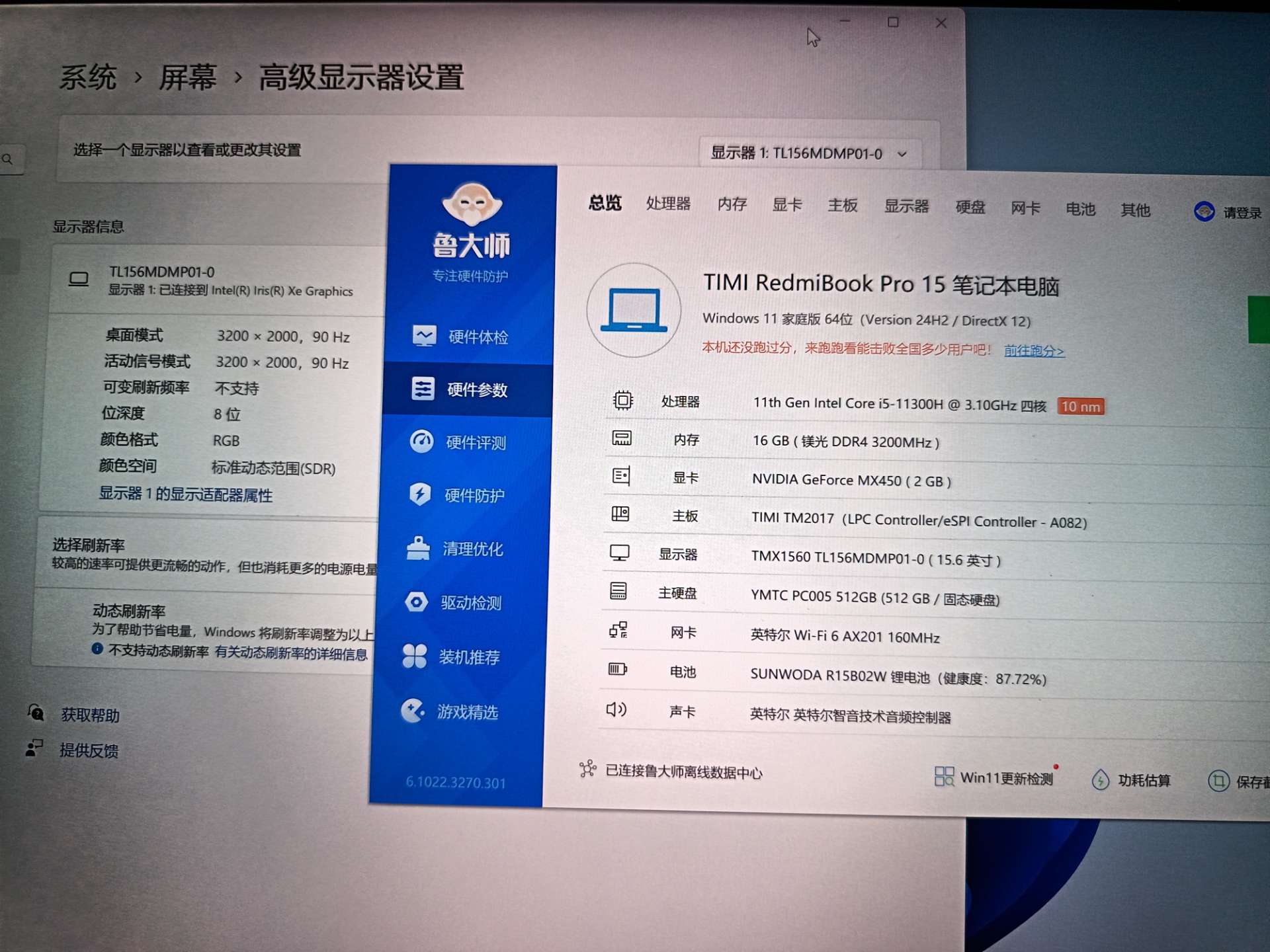Switch to the 显卡 tab
This screenshot has width=1270, height=952.
787,205
